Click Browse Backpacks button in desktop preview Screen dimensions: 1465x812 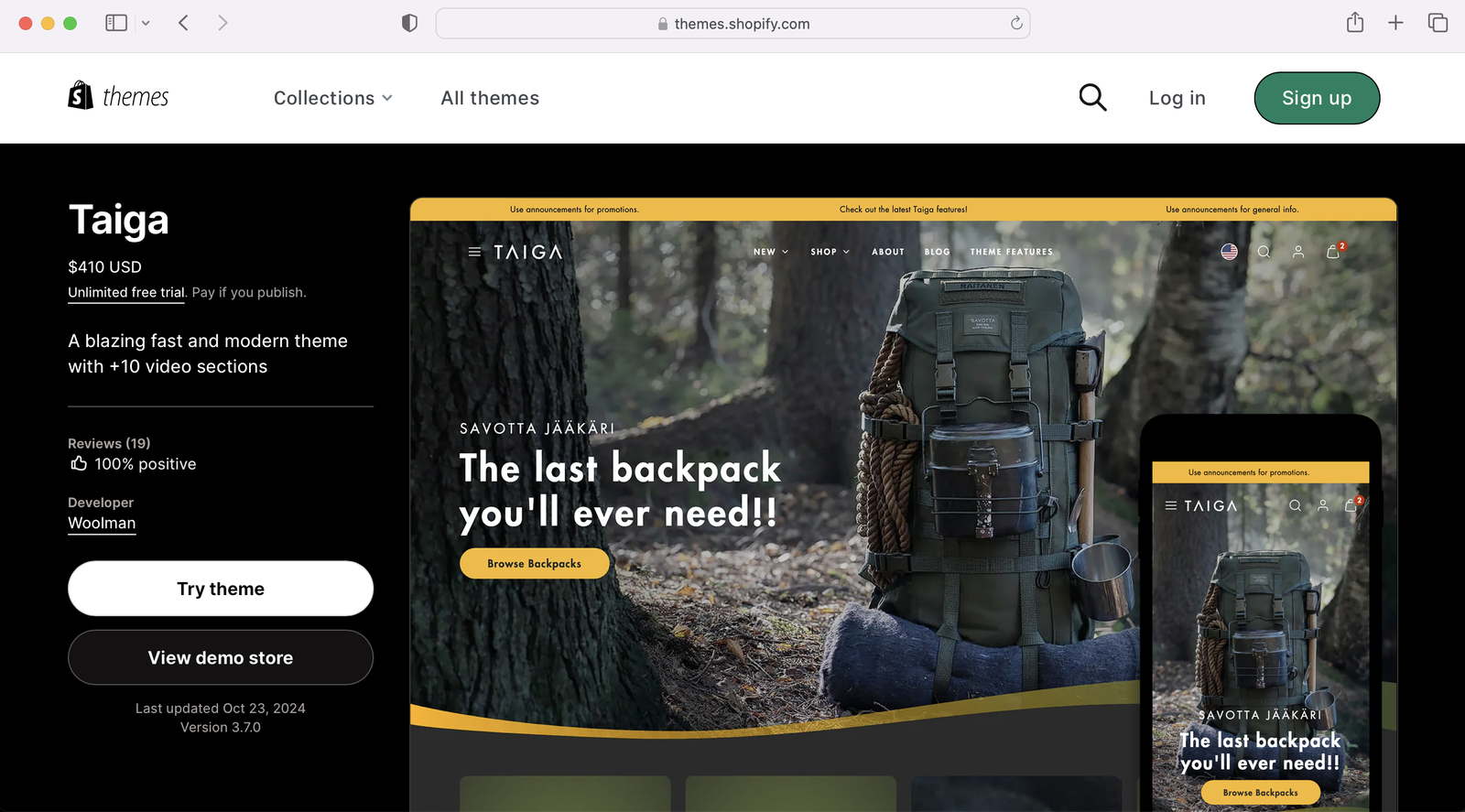coord(535,563)
